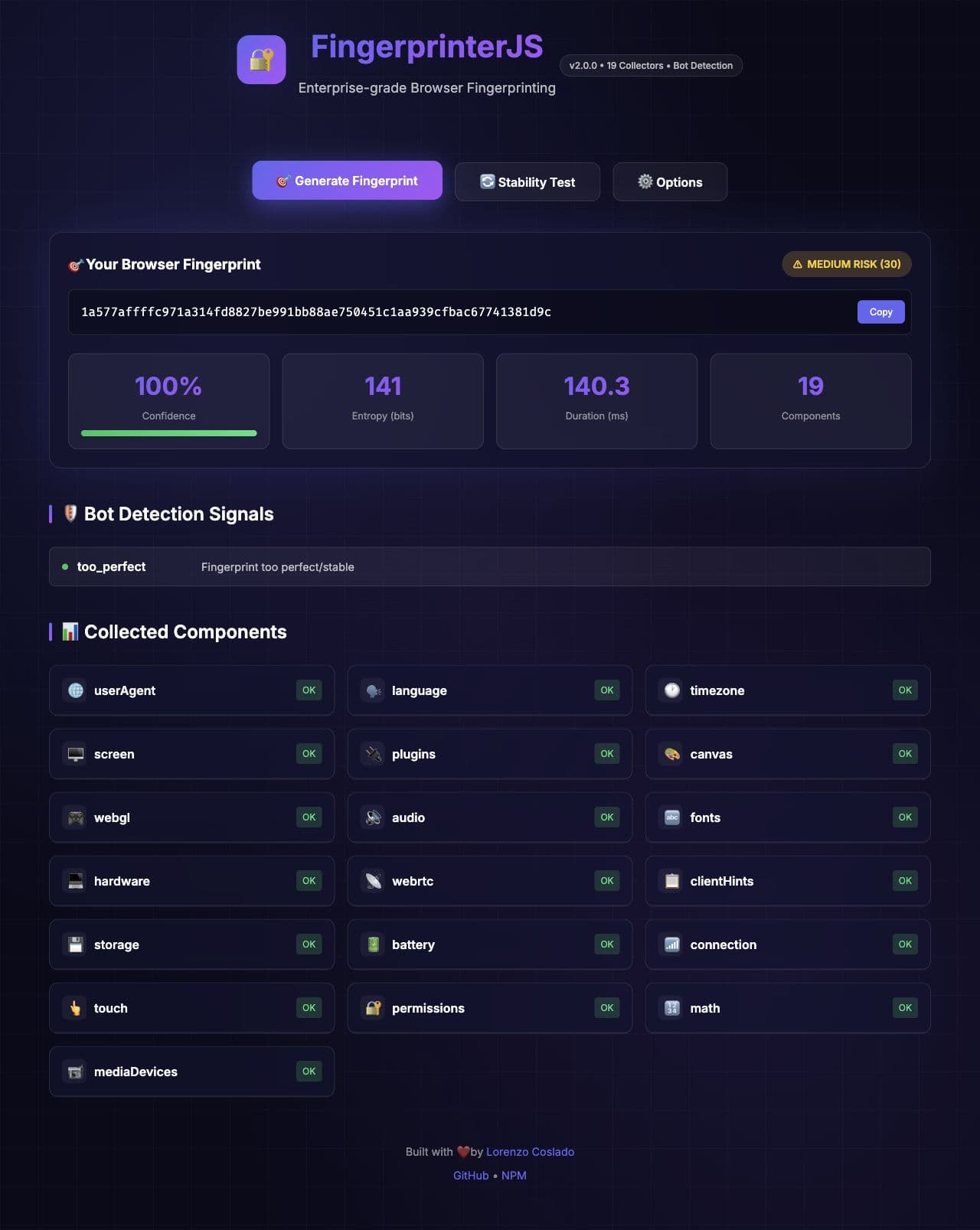Click the mediaDevices camera icon

tap(76, 1072)
